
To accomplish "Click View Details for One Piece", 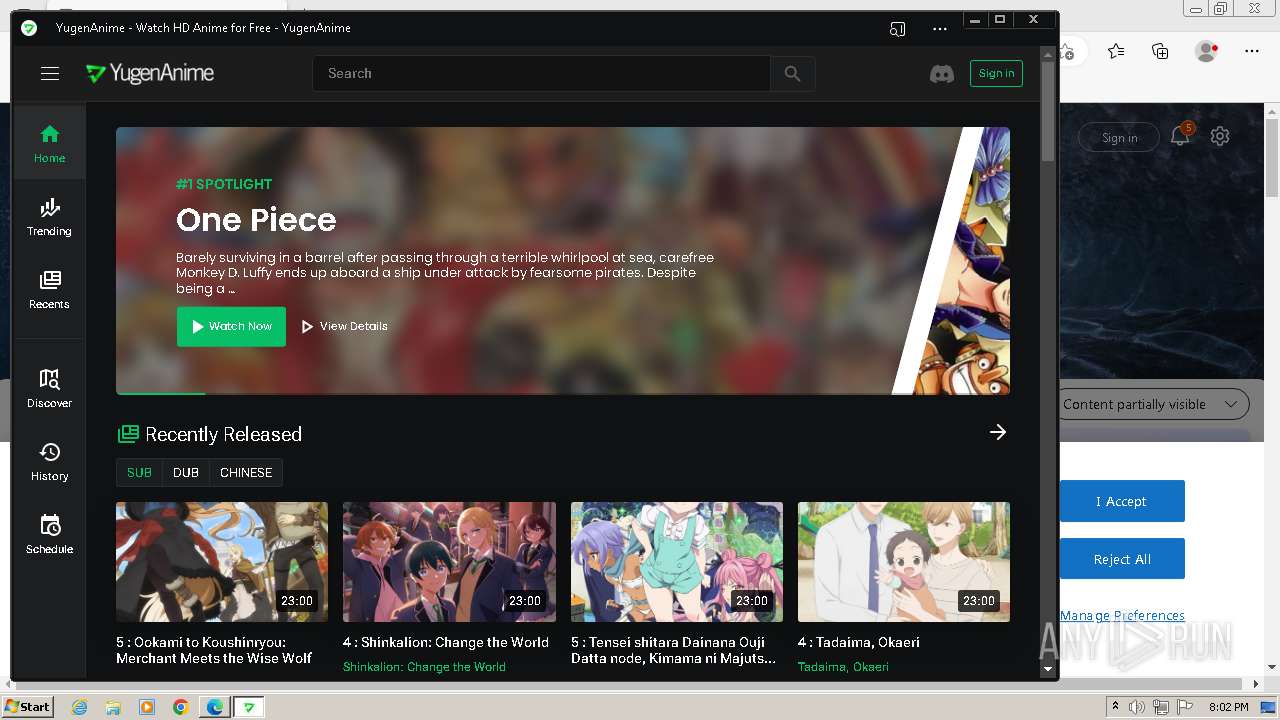I will [x=344, y=326].
